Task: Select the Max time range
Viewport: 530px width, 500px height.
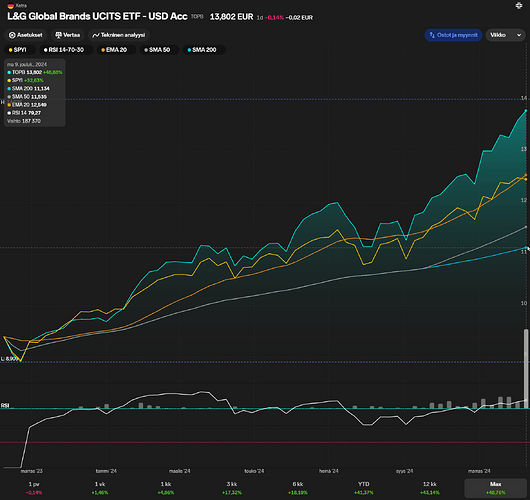Action: tap(496, 488)
